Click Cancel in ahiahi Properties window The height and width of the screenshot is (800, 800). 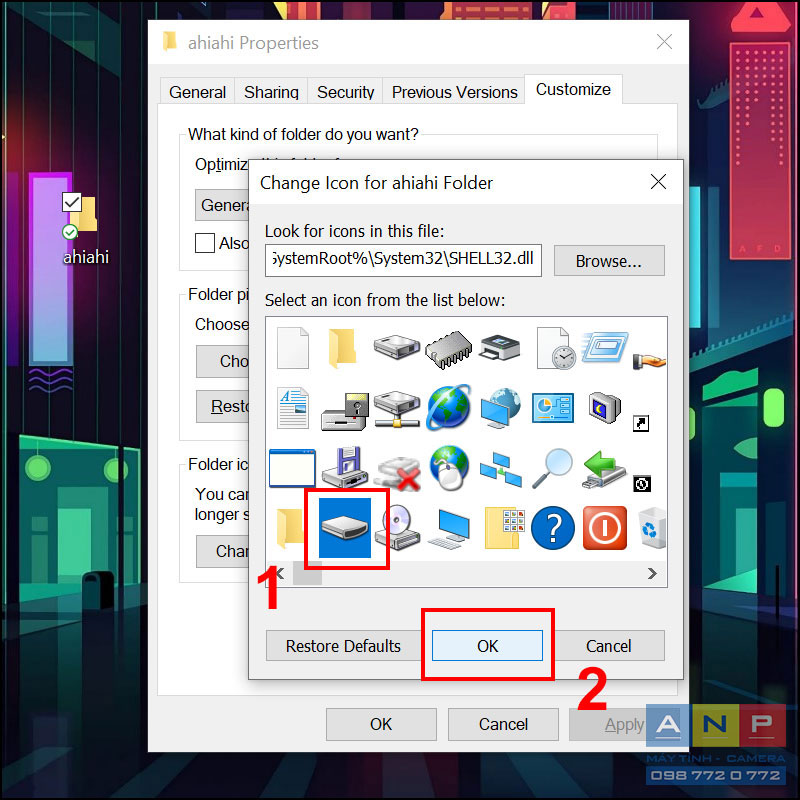503,724
